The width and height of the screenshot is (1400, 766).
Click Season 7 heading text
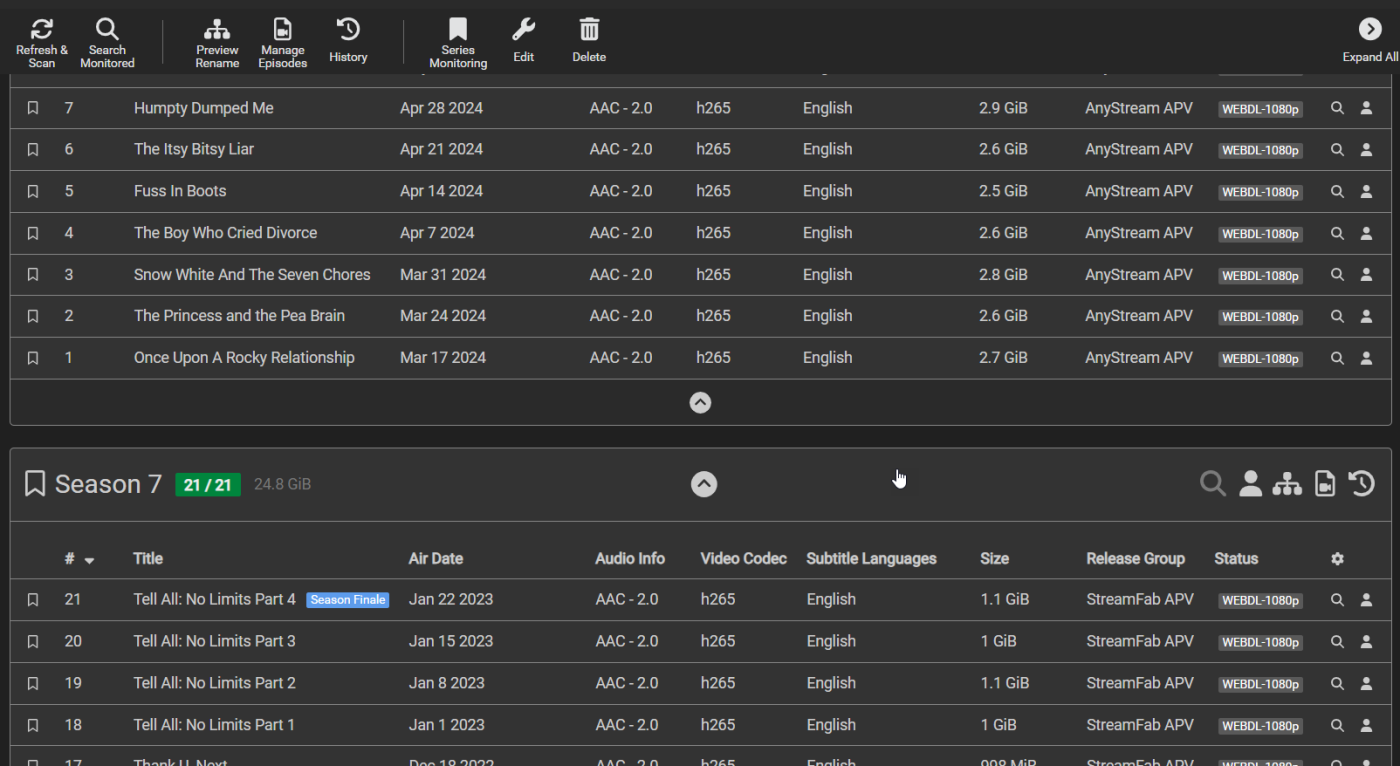pyautogui.click(x=108, y=485)
